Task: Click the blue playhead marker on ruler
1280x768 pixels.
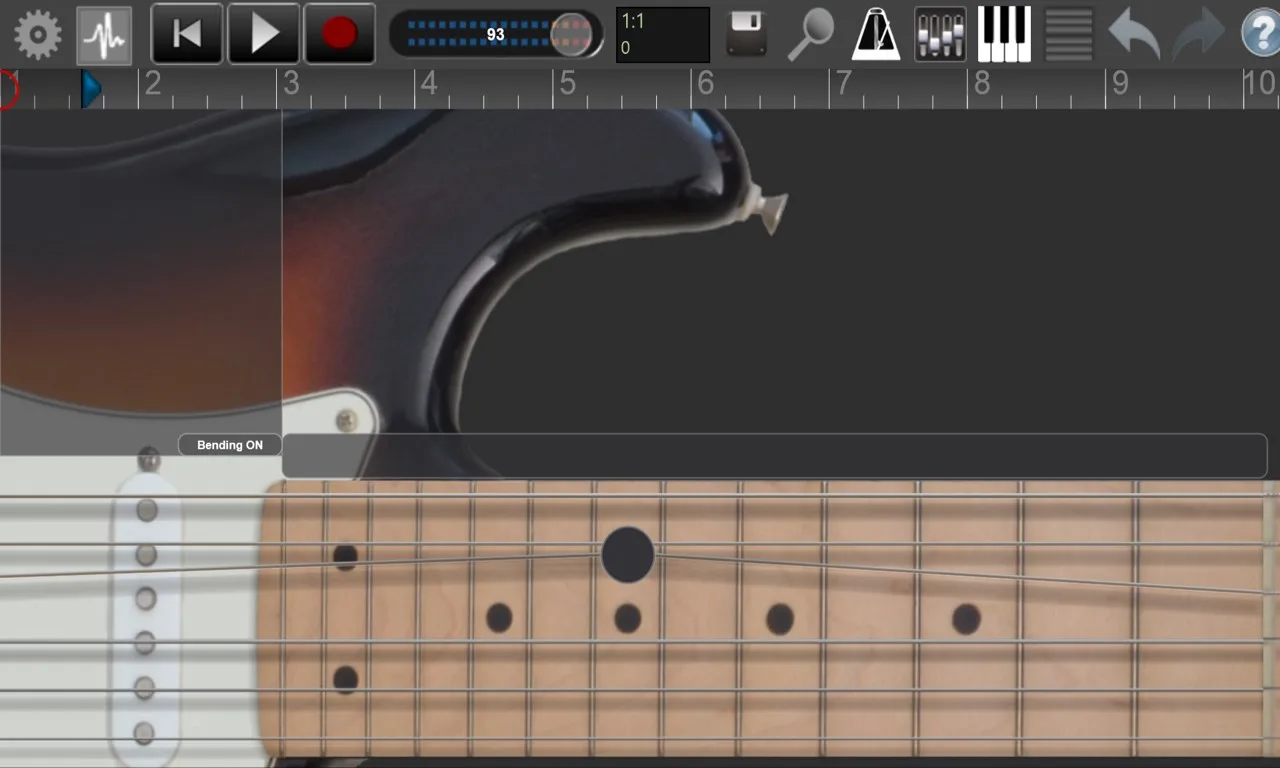Action: point(91,89)
